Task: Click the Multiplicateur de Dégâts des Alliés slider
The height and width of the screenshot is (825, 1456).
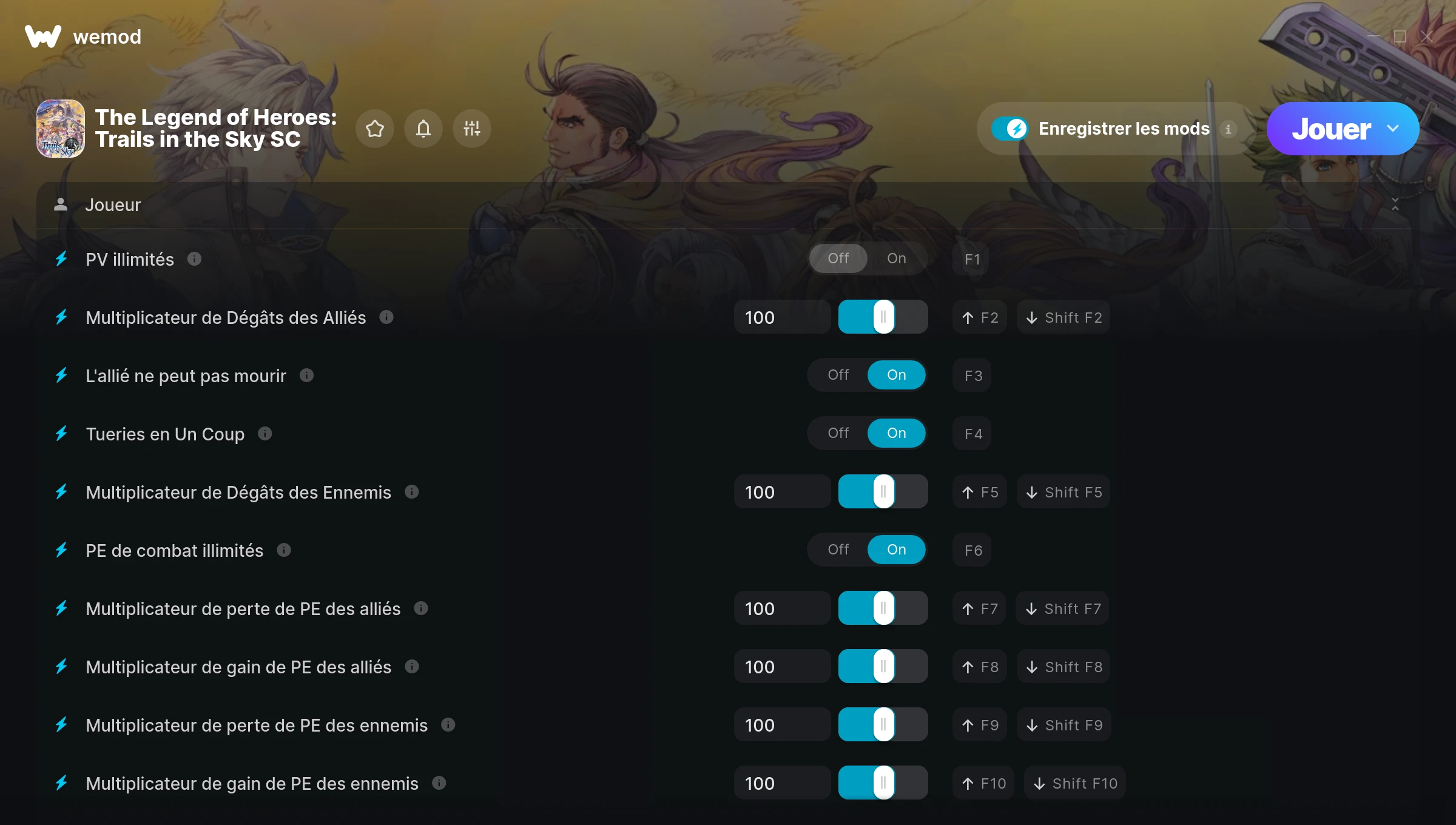Action: tap(883, 317)
